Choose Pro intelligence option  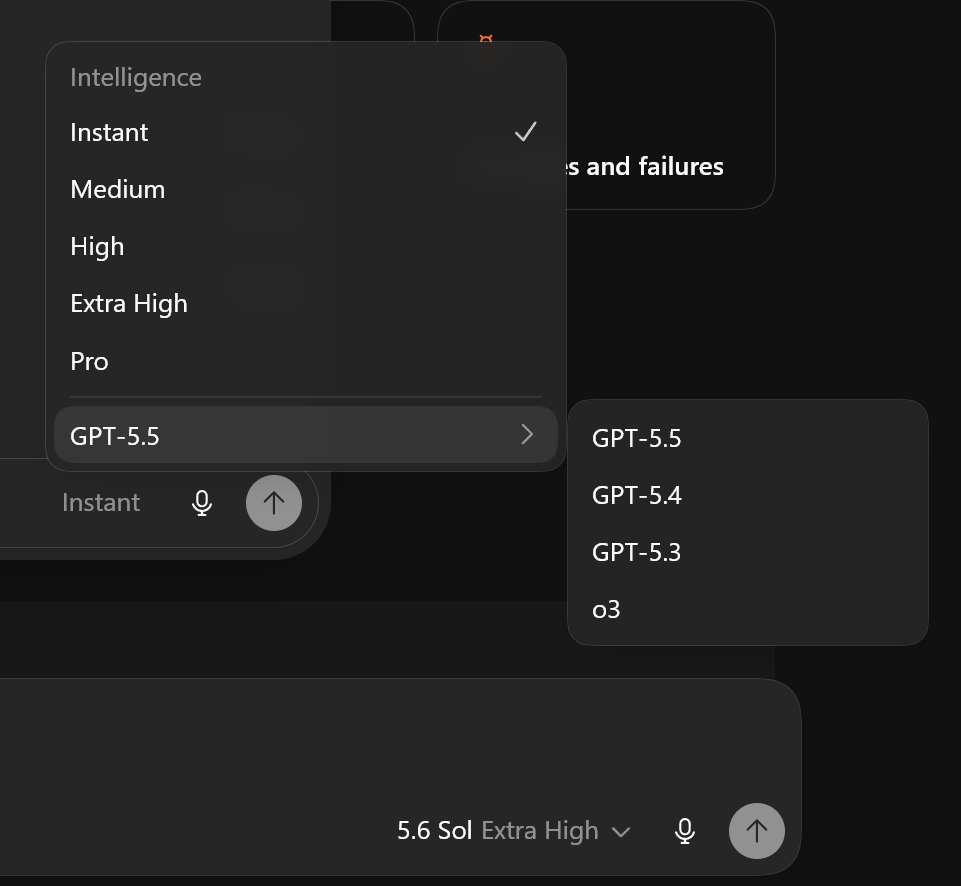305,361
